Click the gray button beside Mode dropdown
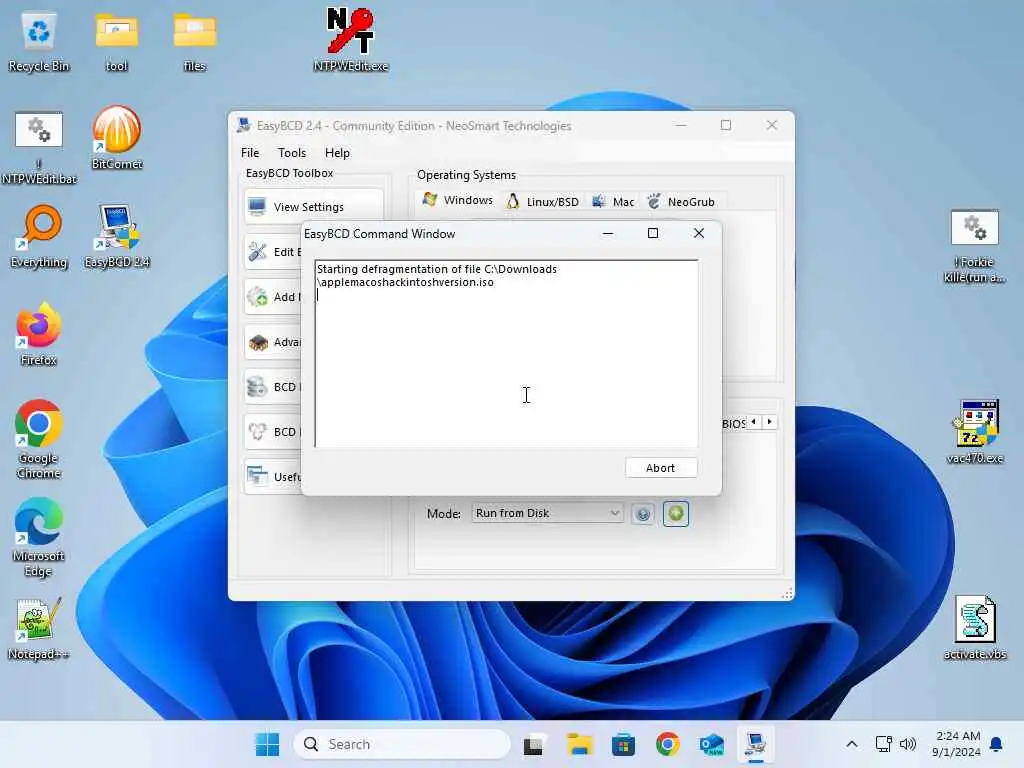This screenshot has width=1024, height=768. [643, 515]
